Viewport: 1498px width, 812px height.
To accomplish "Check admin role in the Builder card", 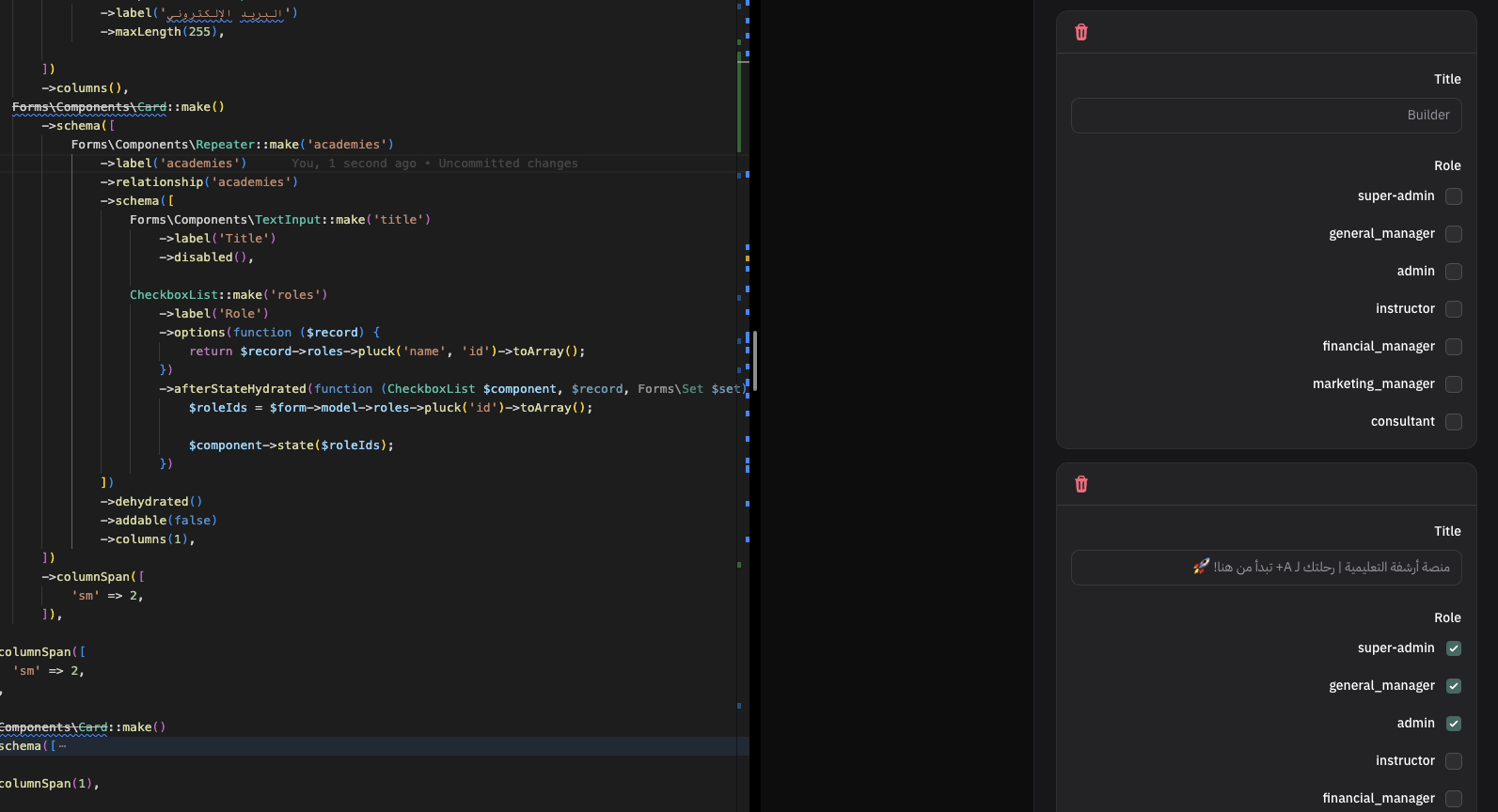I will pyautogui.click(x=1454, y=272).
